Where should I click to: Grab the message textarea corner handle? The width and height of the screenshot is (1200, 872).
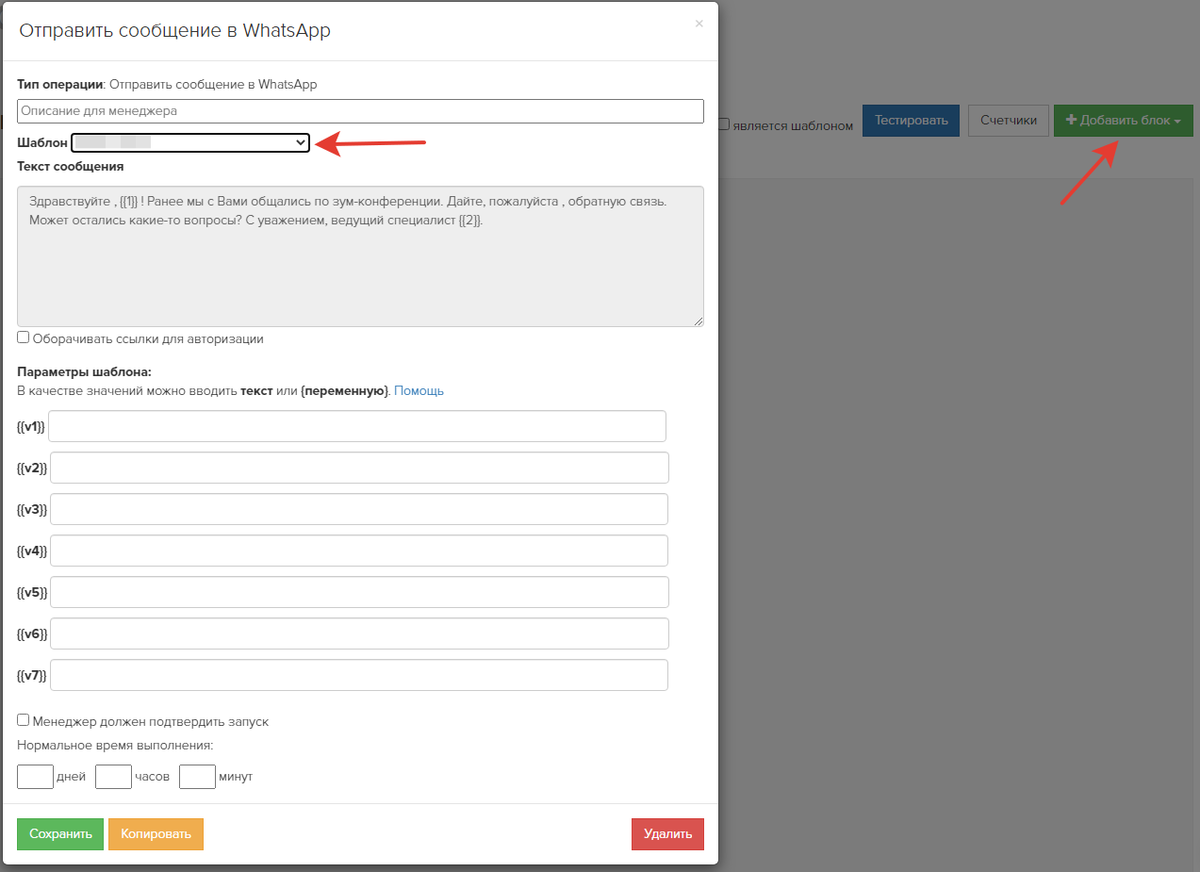pyautogui.click(x=698, y=321)
